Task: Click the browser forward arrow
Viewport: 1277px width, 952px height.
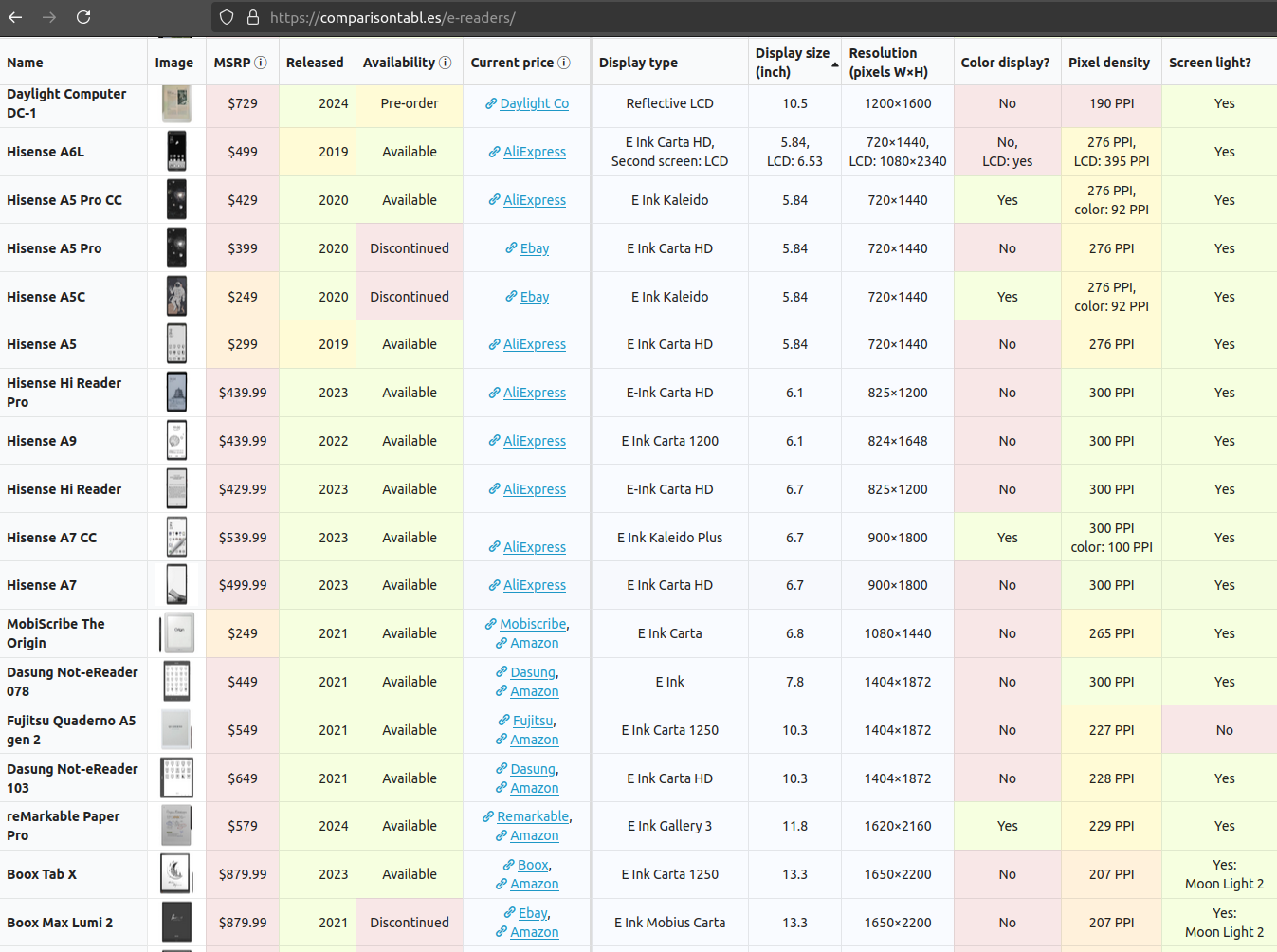Action: (x=49, y=17)
